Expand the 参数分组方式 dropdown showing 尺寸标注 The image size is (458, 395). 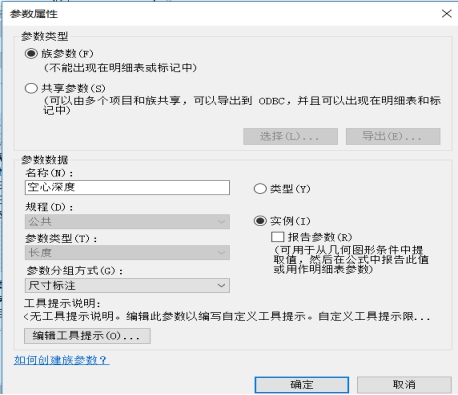tap(127, 286)
